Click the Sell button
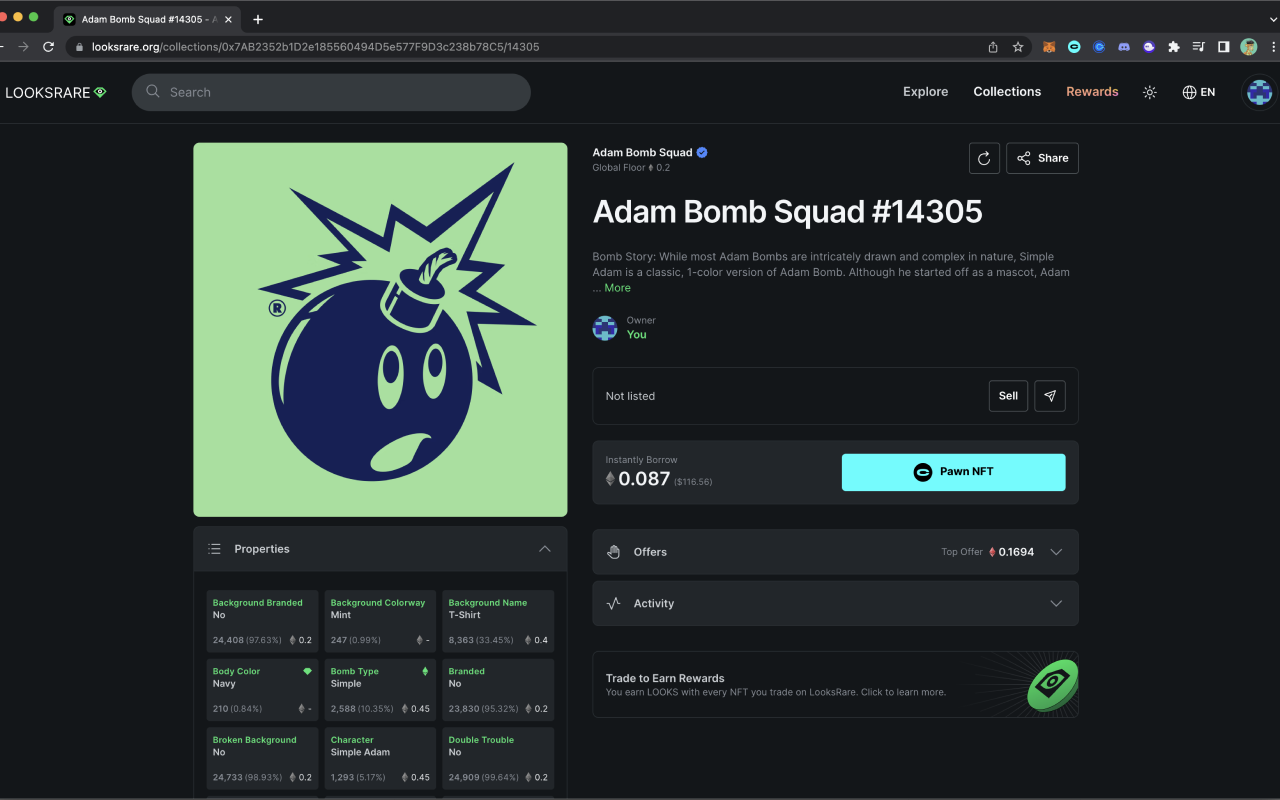The height and width of the screenshot is (800, 1280). pos(1008,396)
